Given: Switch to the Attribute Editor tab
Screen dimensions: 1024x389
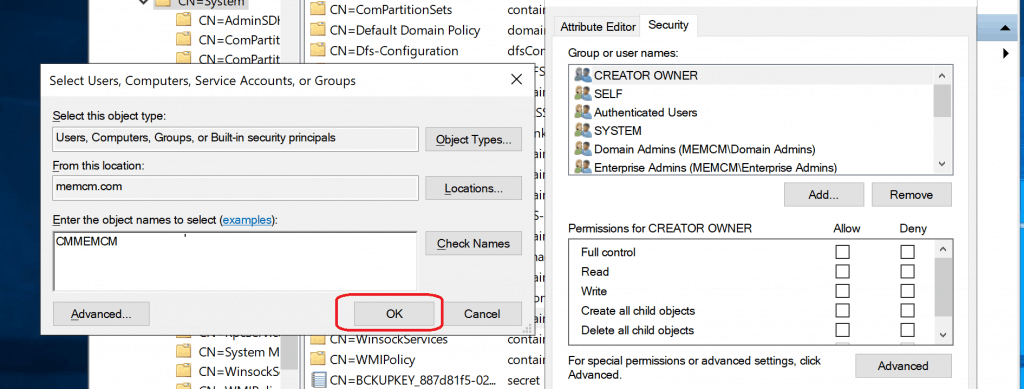Looking at the screenshot, I should click(598, 27).
